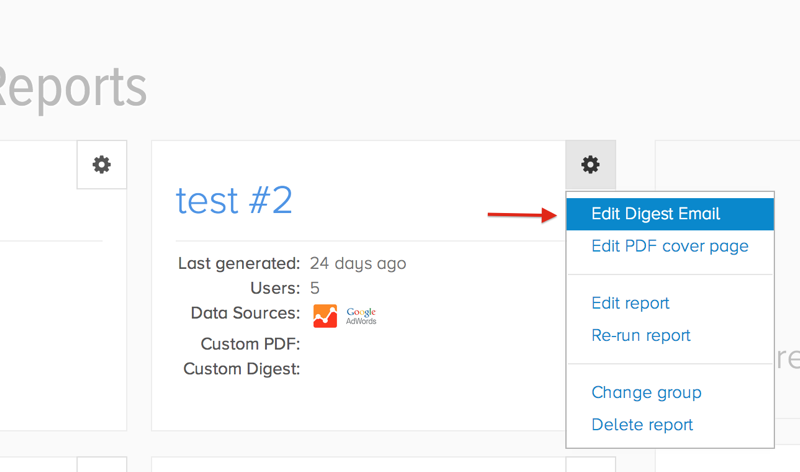Click the Custom Digest label
The image size is (800, 472).
point(242,369)
